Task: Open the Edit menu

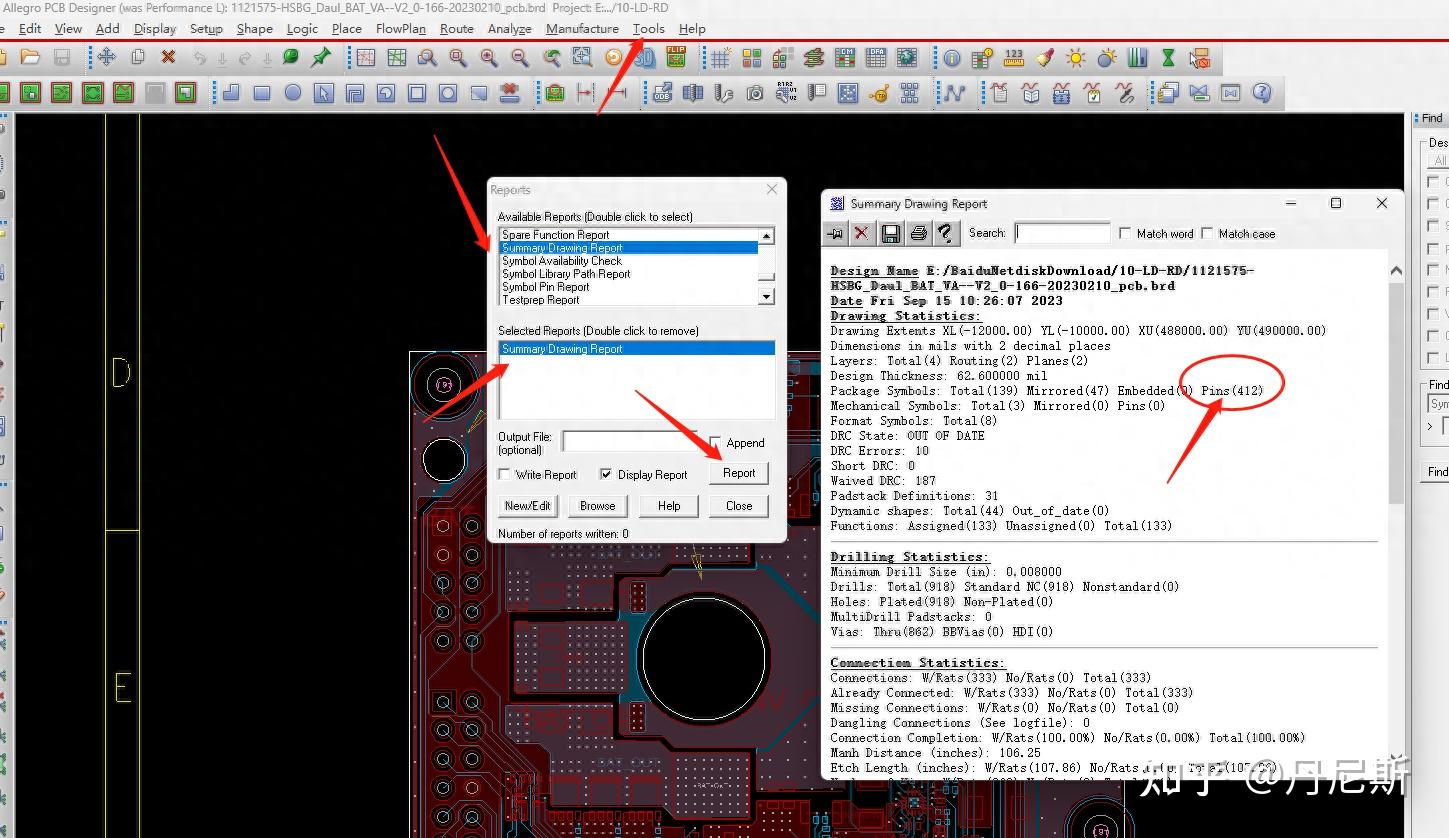Action: click(x=30, y=28)
